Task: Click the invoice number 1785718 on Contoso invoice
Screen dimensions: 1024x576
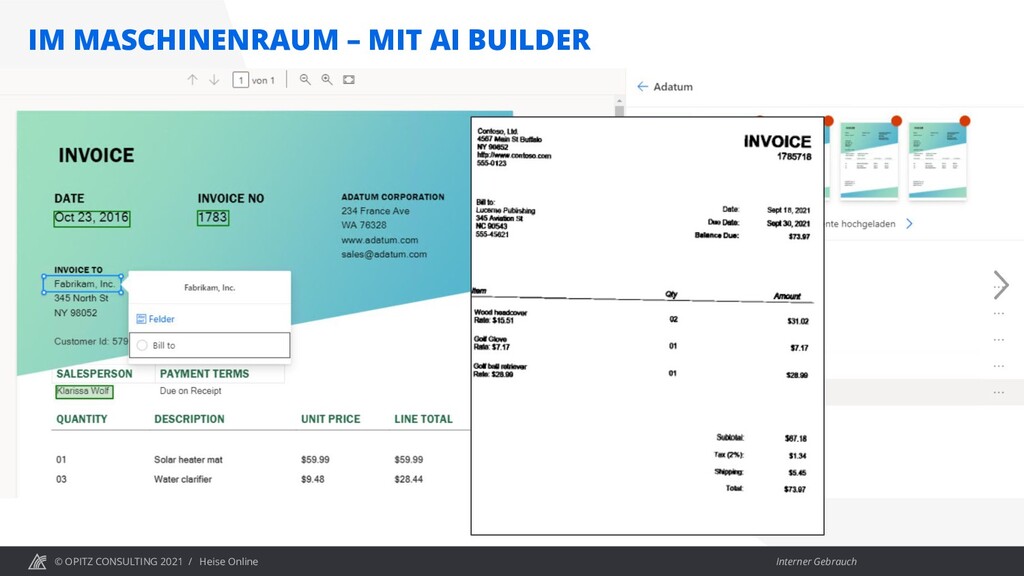Action: click(794, 157)
